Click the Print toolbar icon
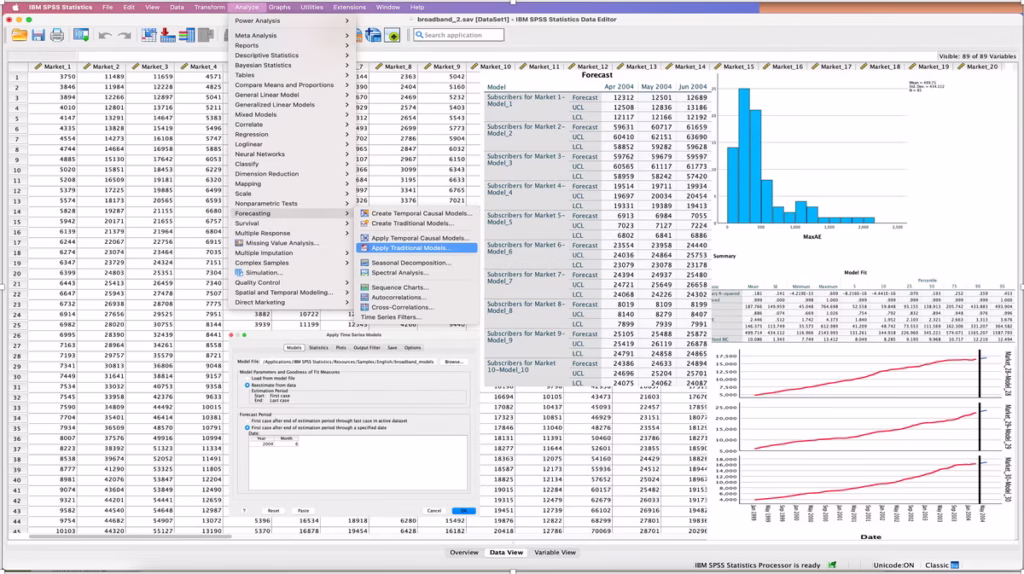This screenshot has height=574, width=1024. click(x=57, y=35)
